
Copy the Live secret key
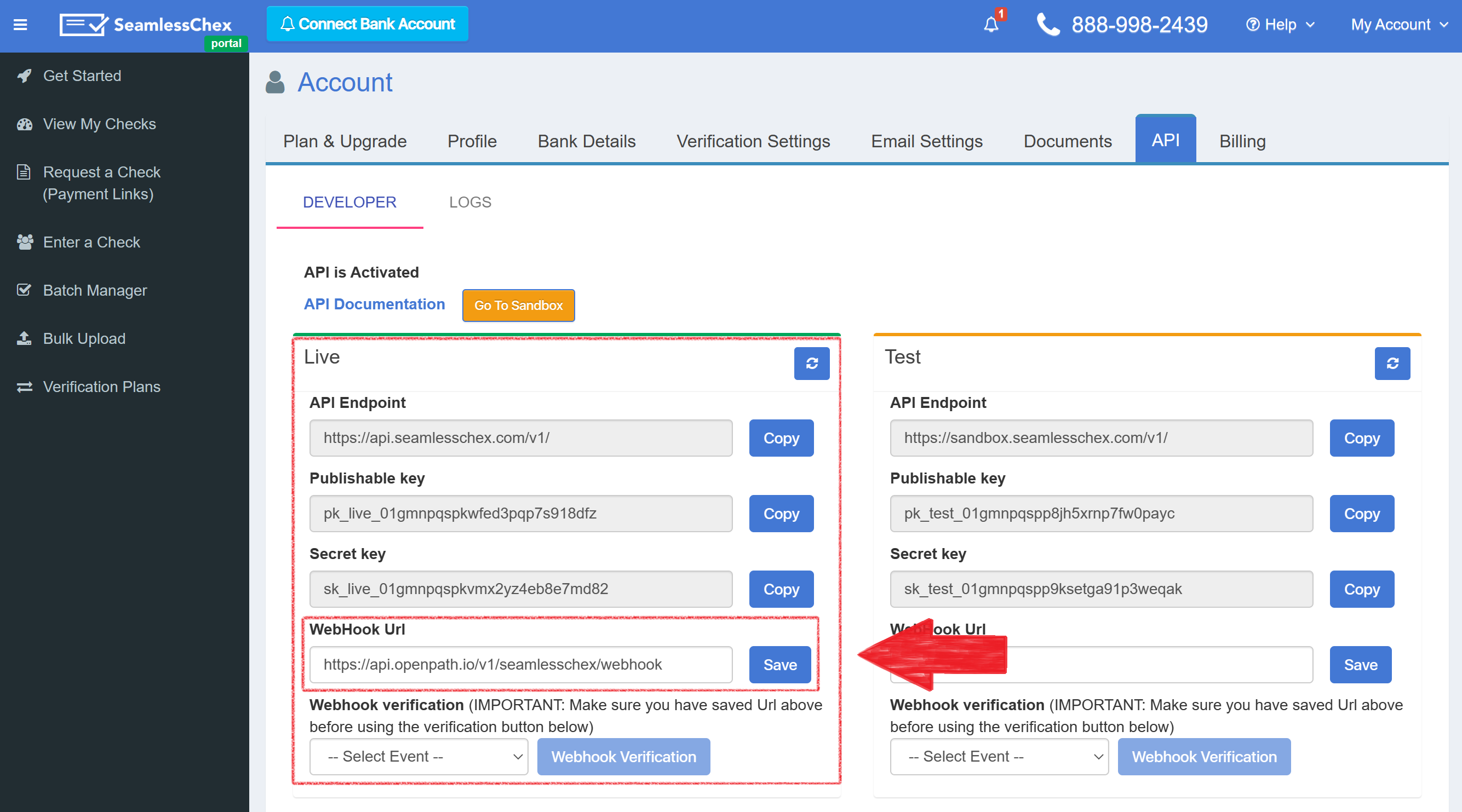click(781, 589)
